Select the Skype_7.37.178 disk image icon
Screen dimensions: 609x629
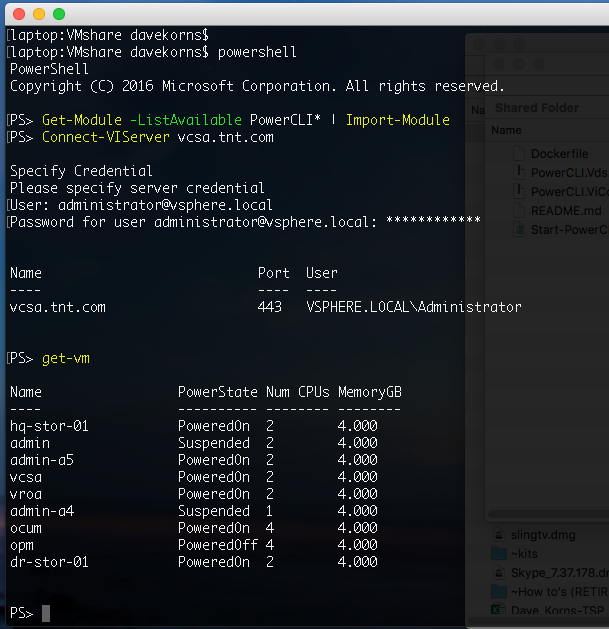coord(499,571)
